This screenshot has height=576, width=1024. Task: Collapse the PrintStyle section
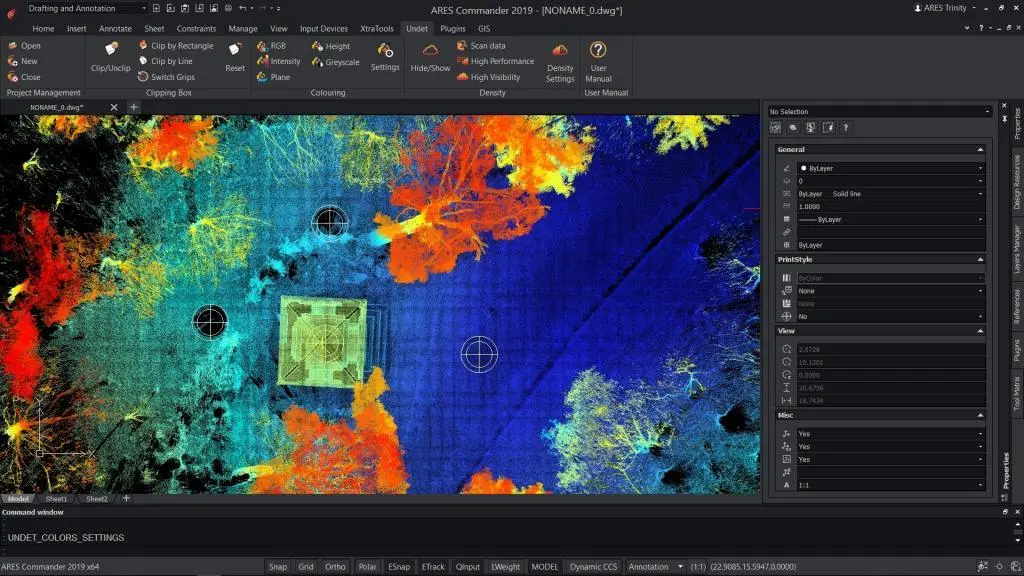pos(981,259)
